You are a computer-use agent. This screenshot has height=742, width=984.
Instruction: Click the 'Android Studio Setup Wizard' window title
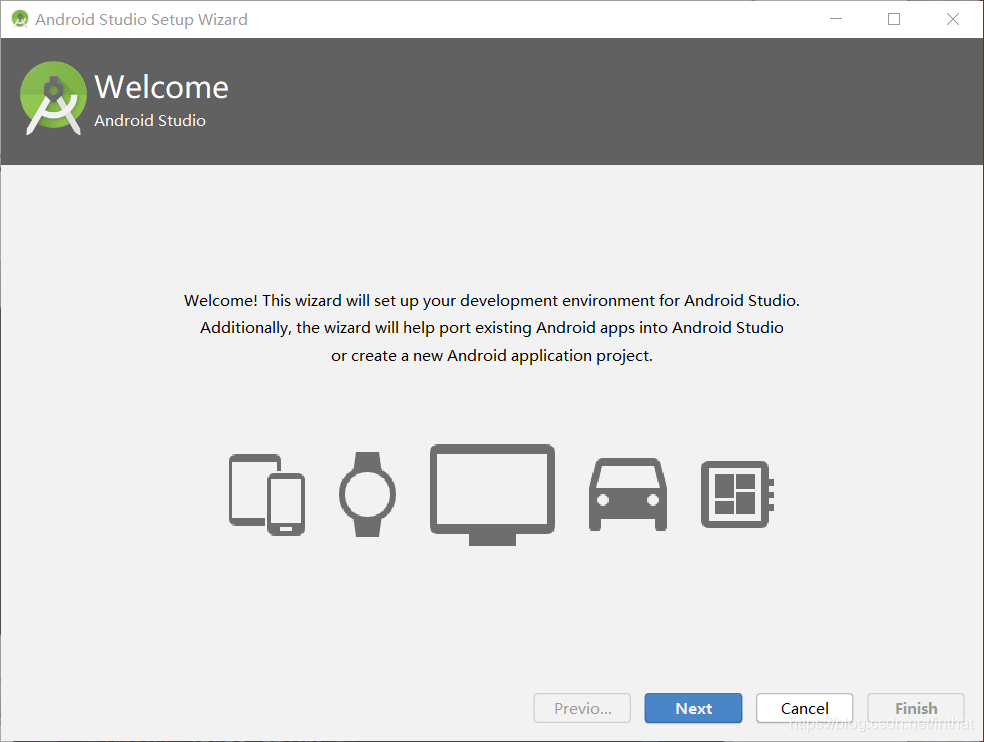[141, 19]
